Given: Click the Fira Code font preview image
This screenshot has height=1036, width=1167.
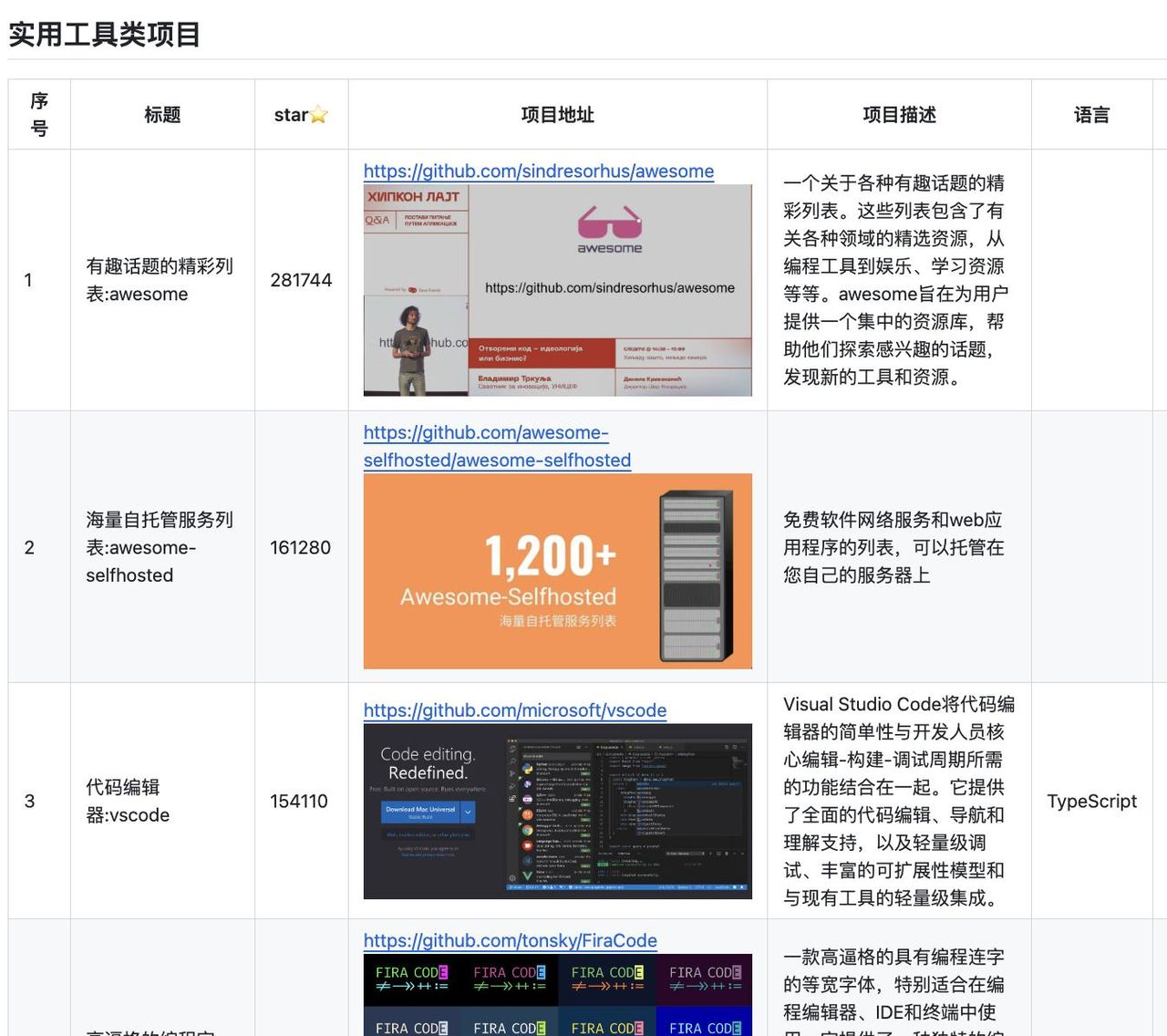Looking at the screenshot, I should 558,995.
